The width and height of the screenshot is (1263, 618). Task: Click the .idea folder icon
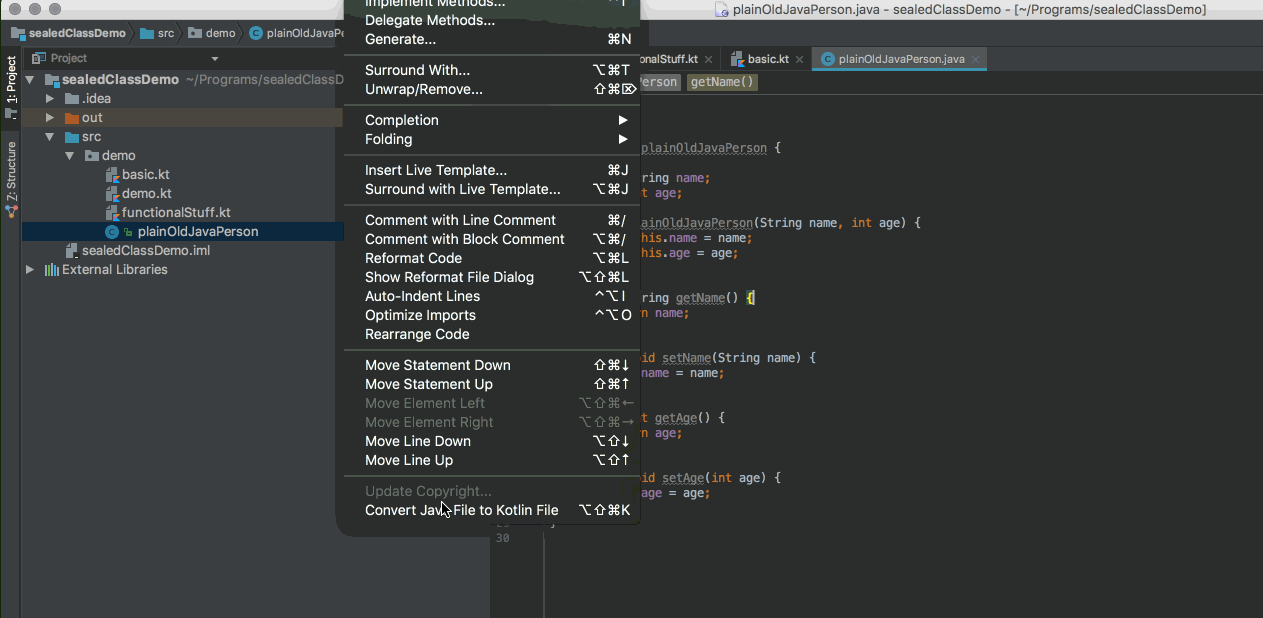(x=72, y=98)
